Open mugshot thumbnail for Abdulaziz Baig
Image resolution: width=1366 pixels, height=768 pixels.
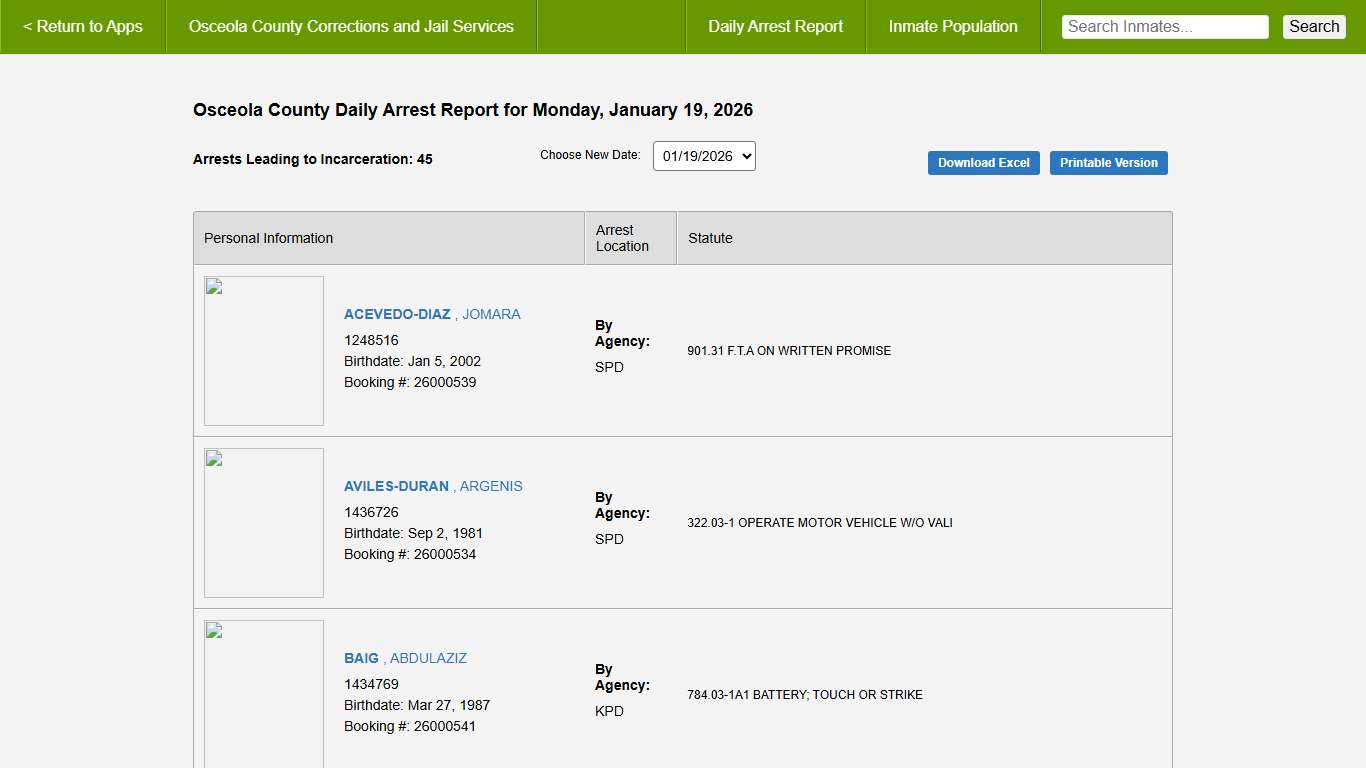264,694
